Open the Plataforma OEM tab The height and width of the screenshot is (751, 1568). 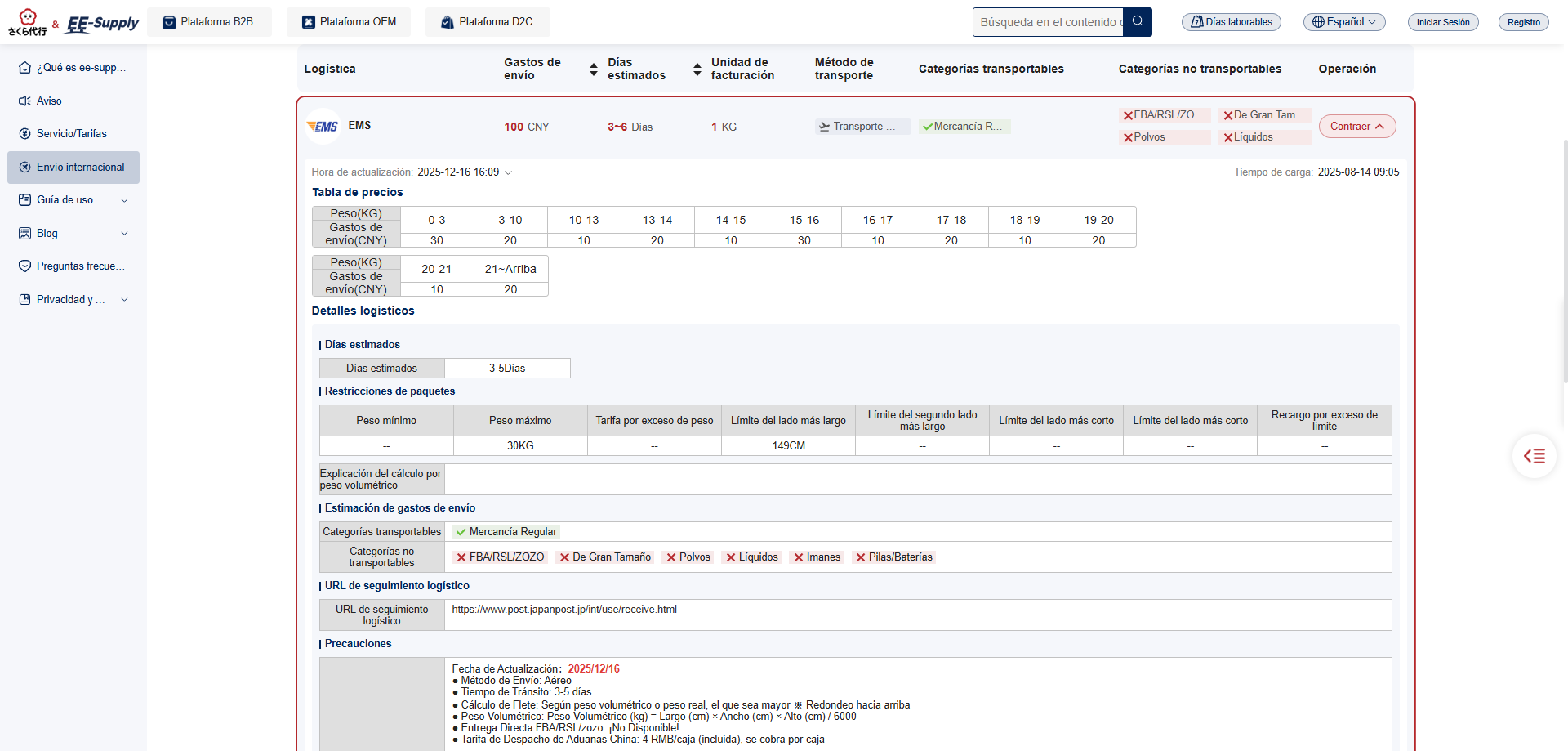coord(349,22)
